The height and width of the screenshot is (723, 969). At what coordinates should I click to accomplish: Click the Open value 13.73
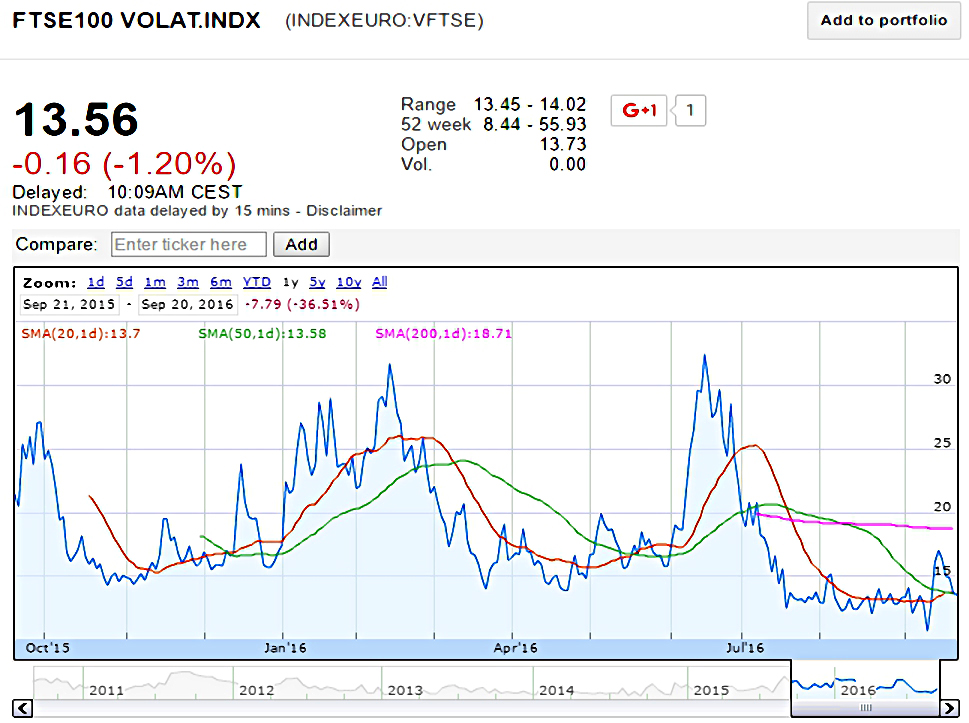click(563, 144)
